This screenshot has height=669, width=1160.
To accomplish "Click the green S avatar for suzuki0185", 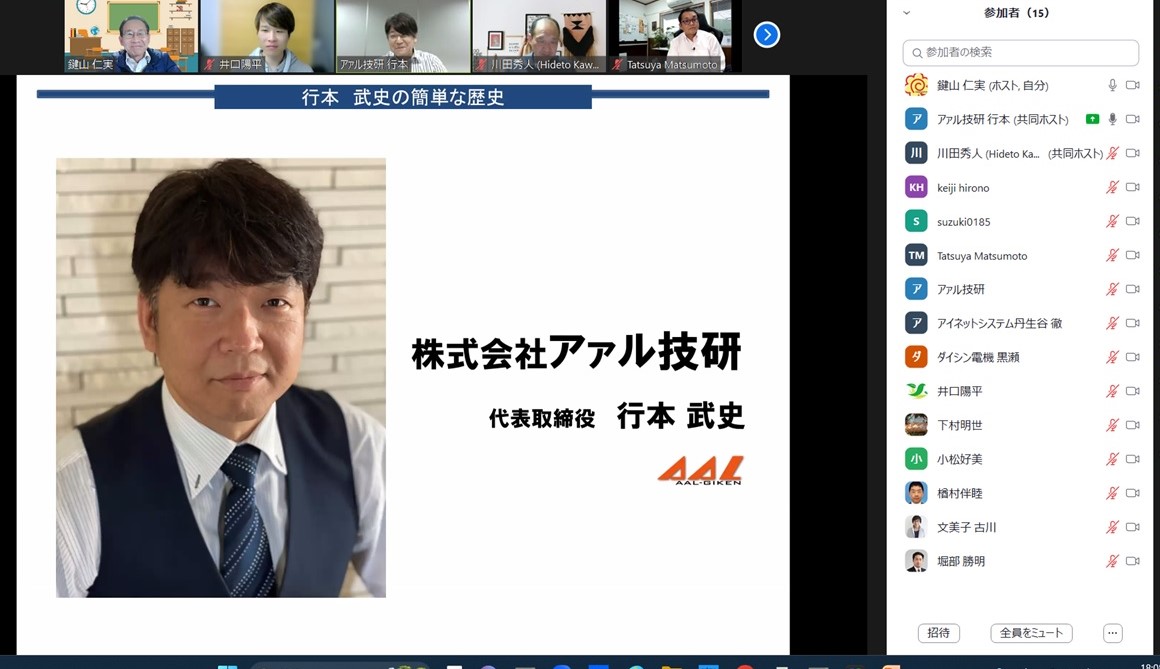I will coord(916,221).
